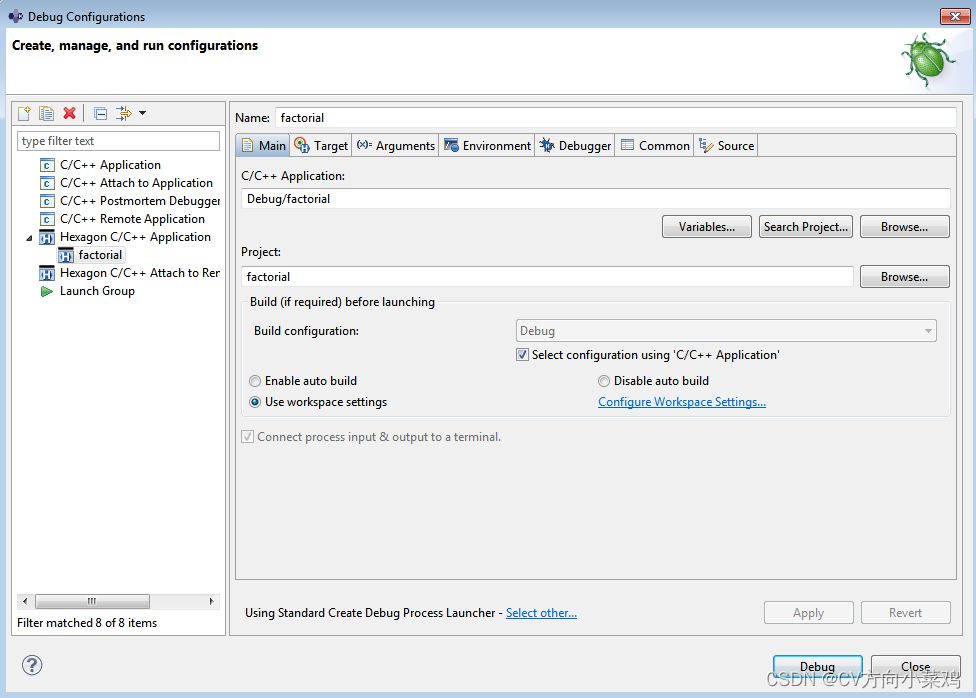Click the Duplicate launch configuration icon
Screen dimensions: 976x698
pos(47,113)
